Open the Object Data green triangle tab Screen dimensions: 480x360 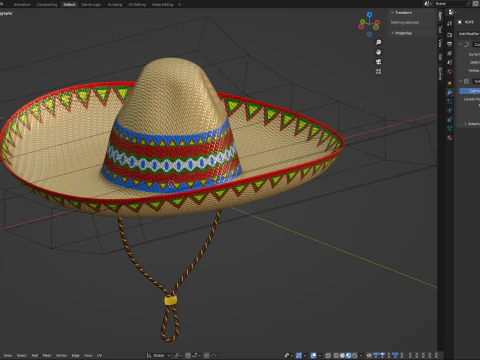(x=450, y=128)
